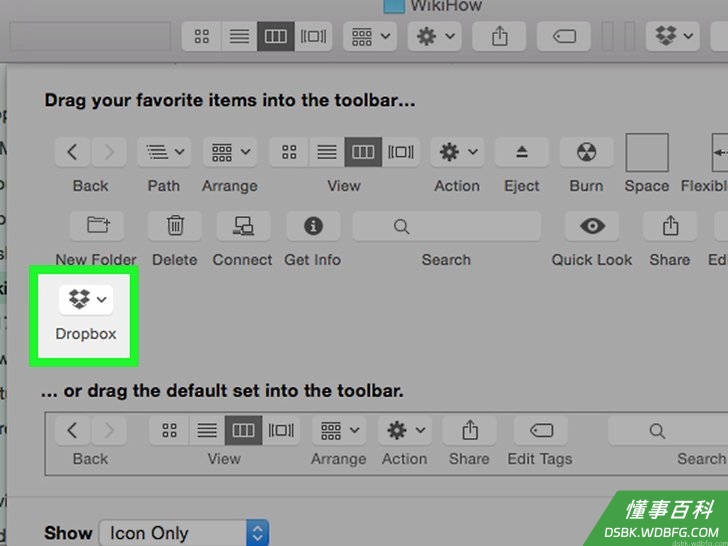Click Back arrow in the default set
This screenshot has height=546, width=728.
click(x=72, y=430)
